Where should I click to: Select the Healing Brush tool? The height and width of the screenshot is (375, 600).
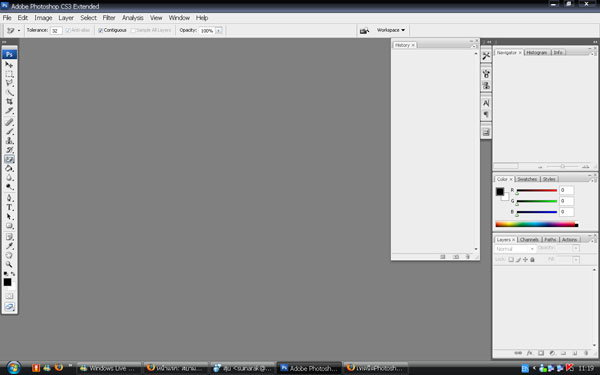(9, 122)
